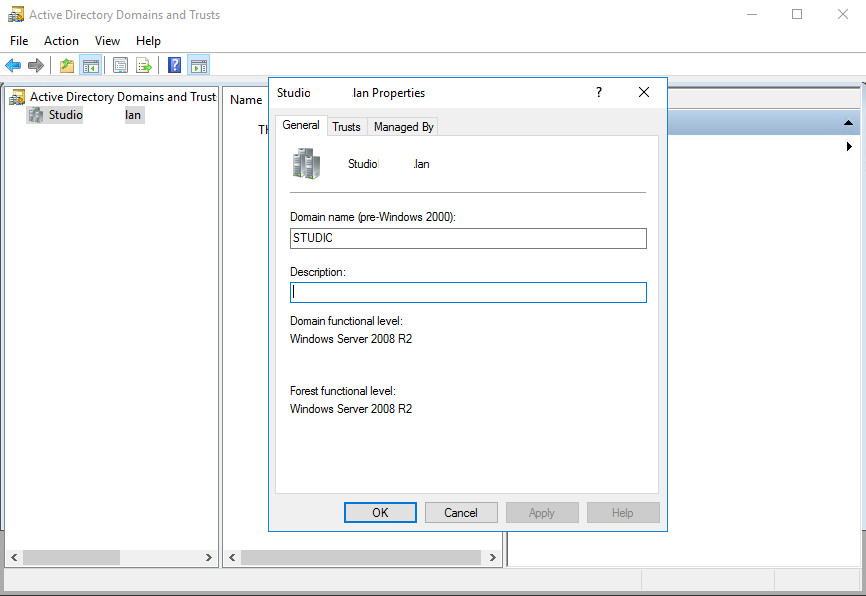This screenshot has height=596, width=866.
Task: Click right scroll arrow in console tree pane
Action: click(x=209, y=558)
